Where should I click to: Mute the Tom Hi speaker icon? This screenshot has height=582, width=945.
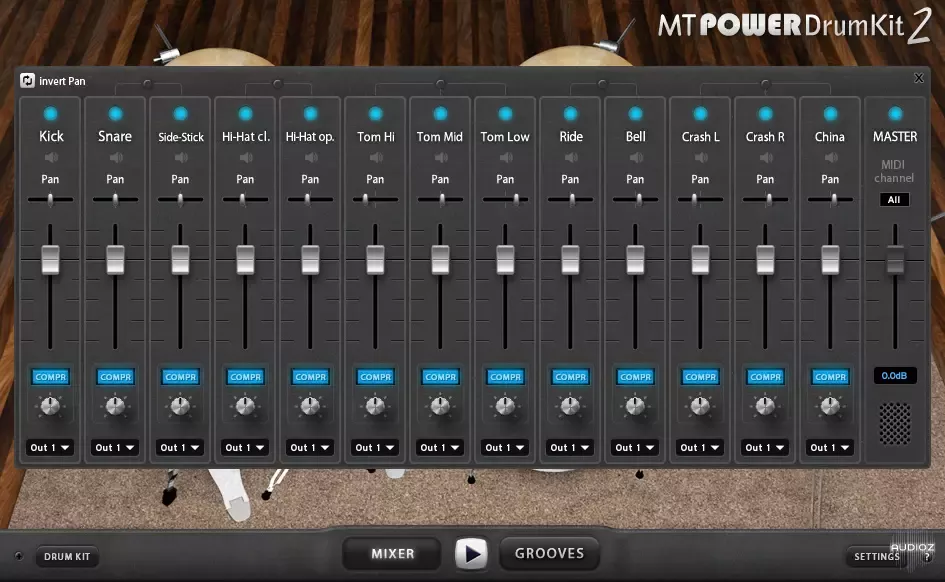pos(376,157)
